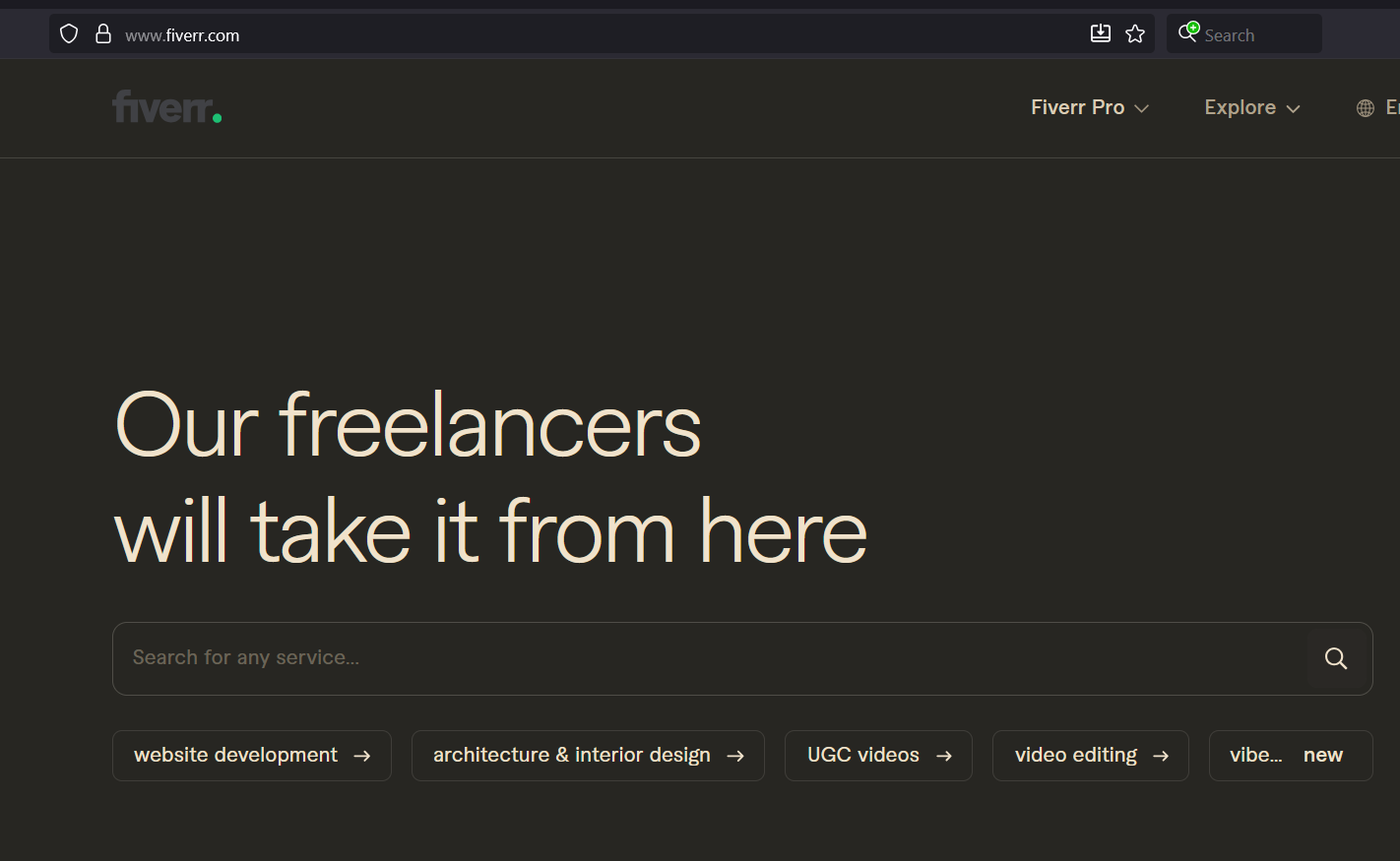
Task: Open the Fiverr Pro menu
Action: (1090, 107)
